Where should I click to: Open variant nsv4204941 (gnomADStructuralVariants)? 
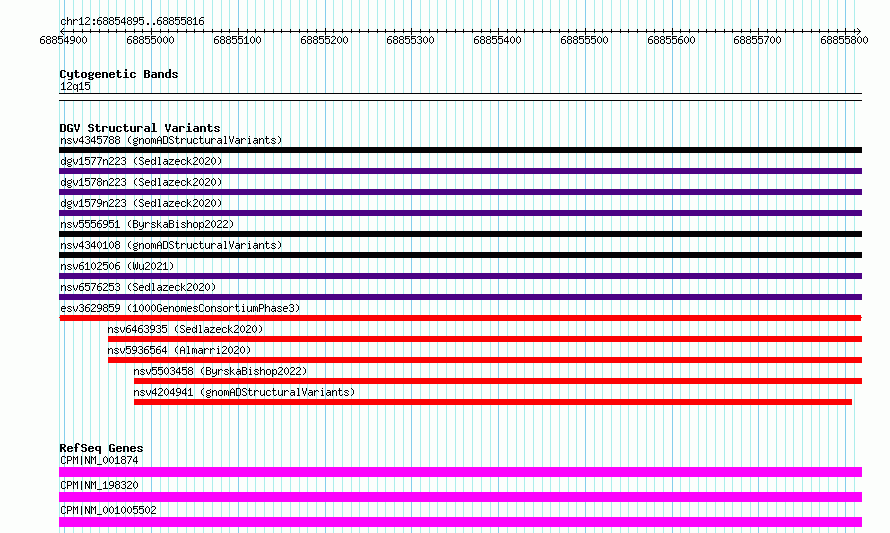coord(244,392)
